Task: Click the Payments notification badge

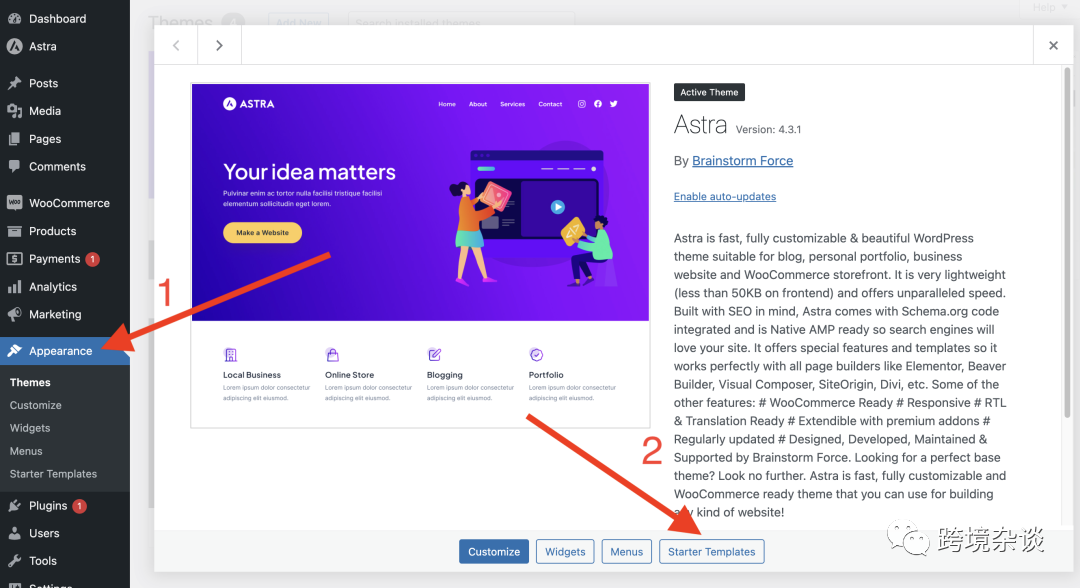Action: (92, 259)
